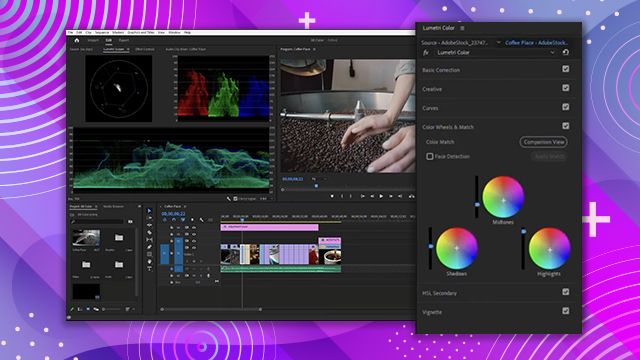Open the File menu
The height and width of the screenshot is (360, 640).
[x=70, y=32]
